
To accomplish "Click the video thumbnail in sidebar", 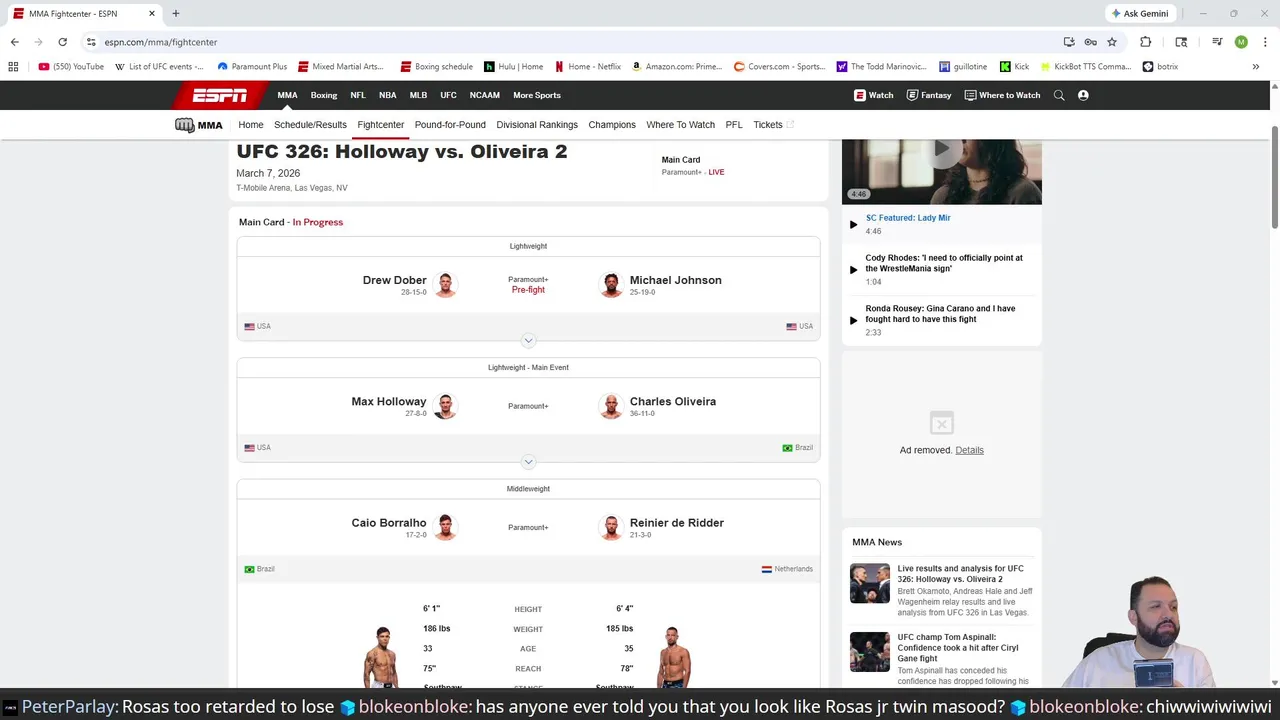I will pos(941,171).
